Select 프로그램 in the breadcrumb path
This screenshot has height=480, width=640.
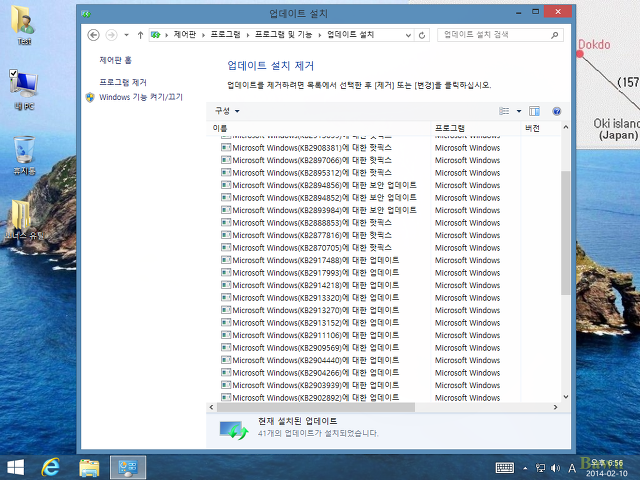pyautogui.click(x=225, y=35)
